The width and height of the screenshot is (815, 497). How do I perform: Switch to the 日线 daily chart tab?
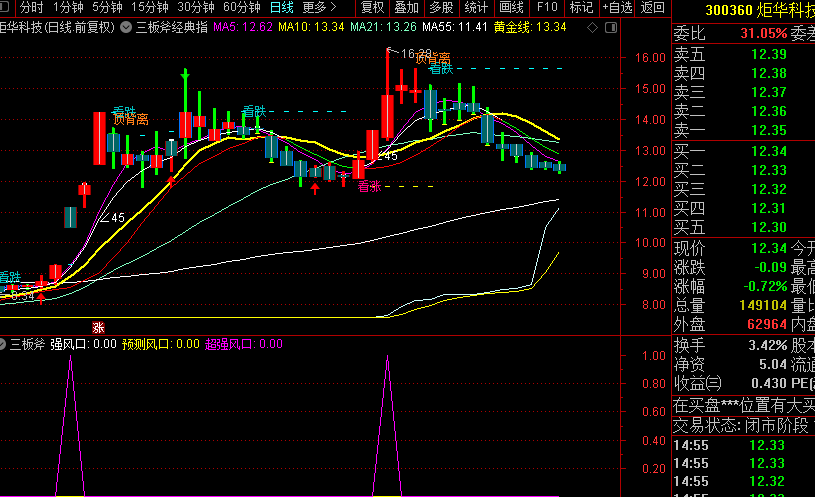click(281, 8)
